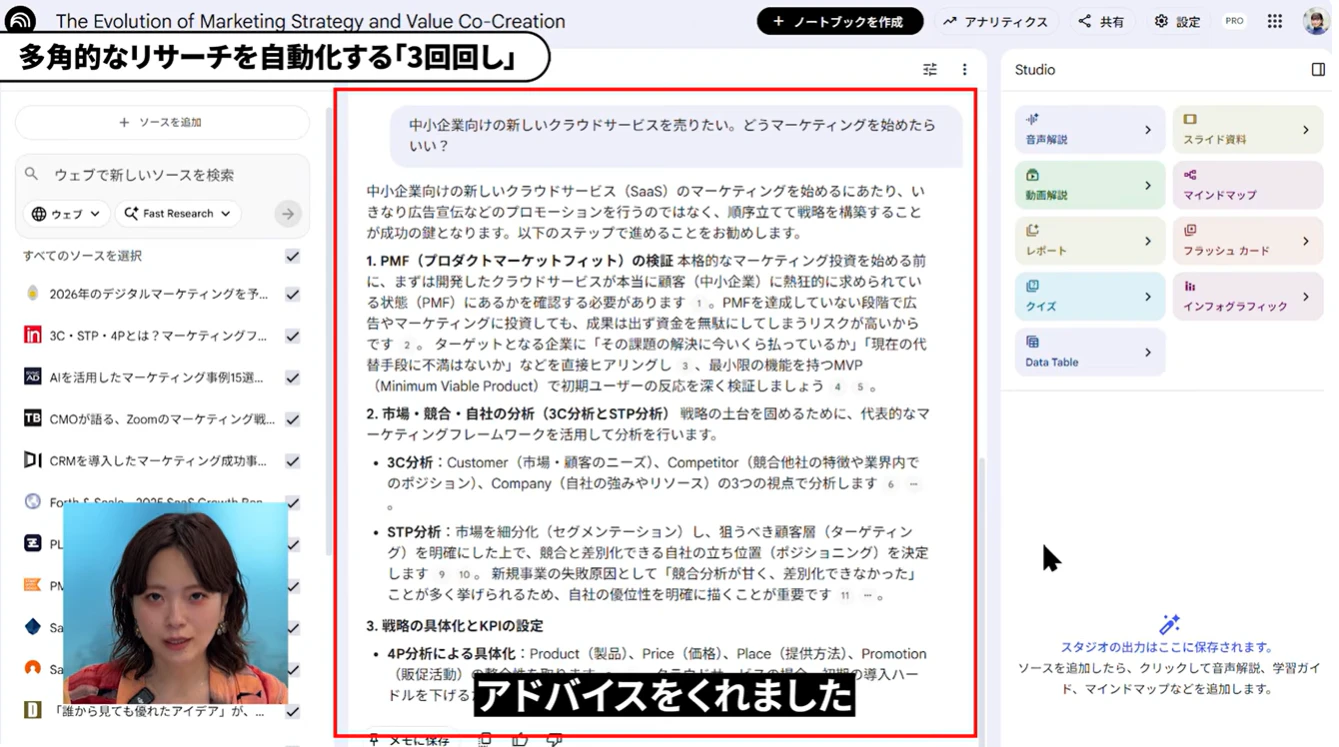Image resolution: width=1339 pixels, height=747 pixels.
Task: Click the インフォグラフィック chart icon
Action: [1190, 286]
